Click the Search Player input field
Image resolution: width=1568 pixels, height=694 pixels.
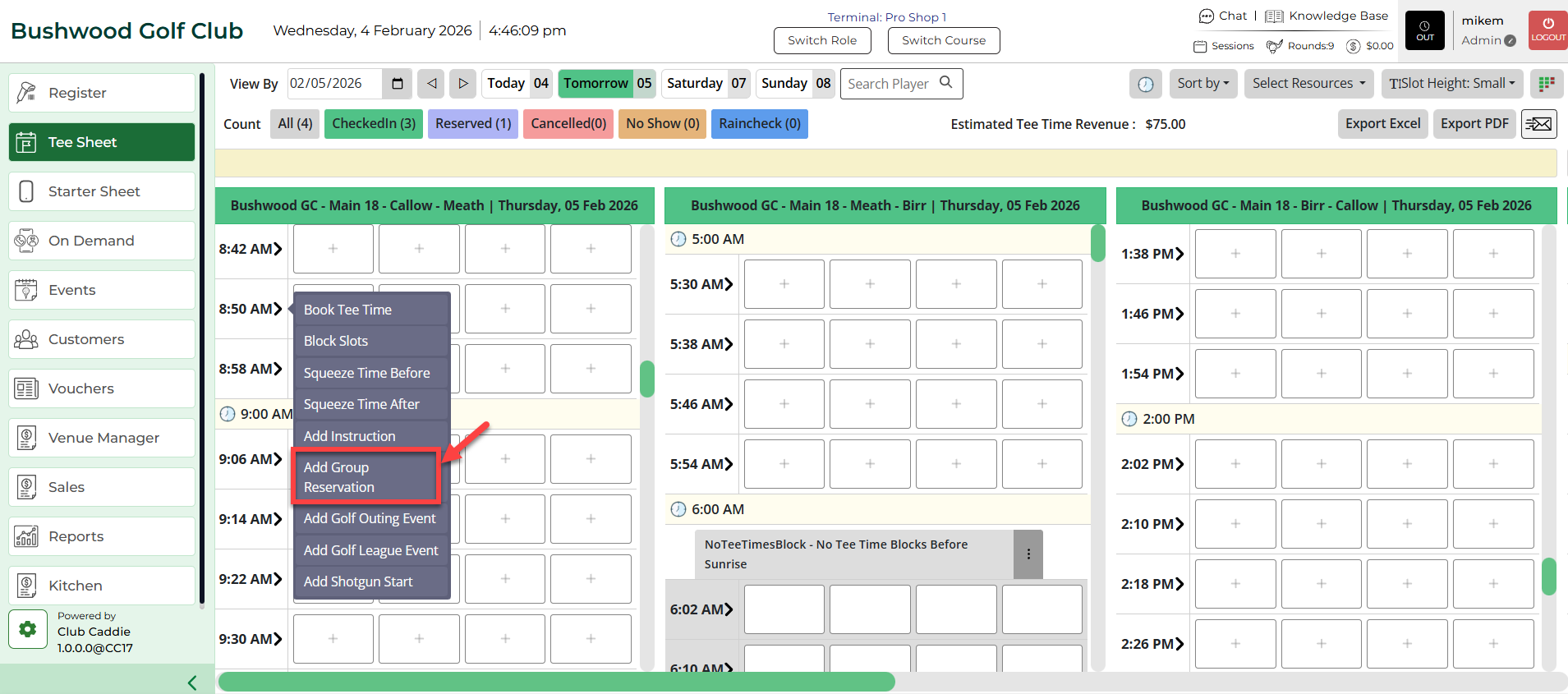tap(891, 84)
